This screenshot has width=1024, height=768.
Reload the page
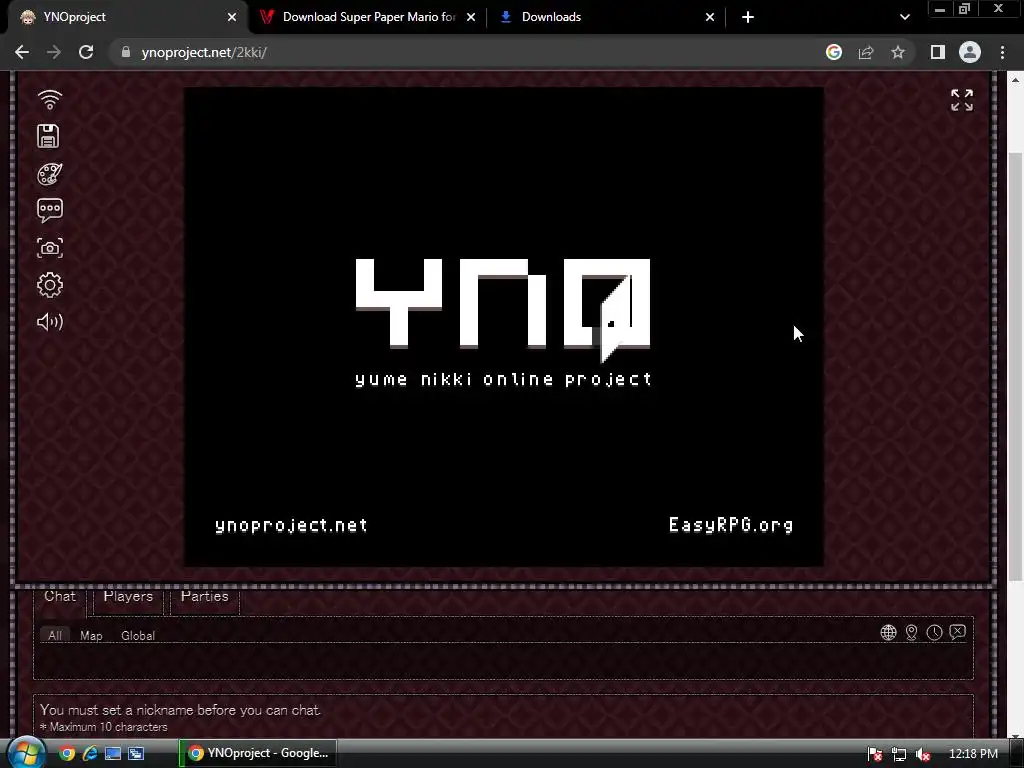click(x=86, y=52)
